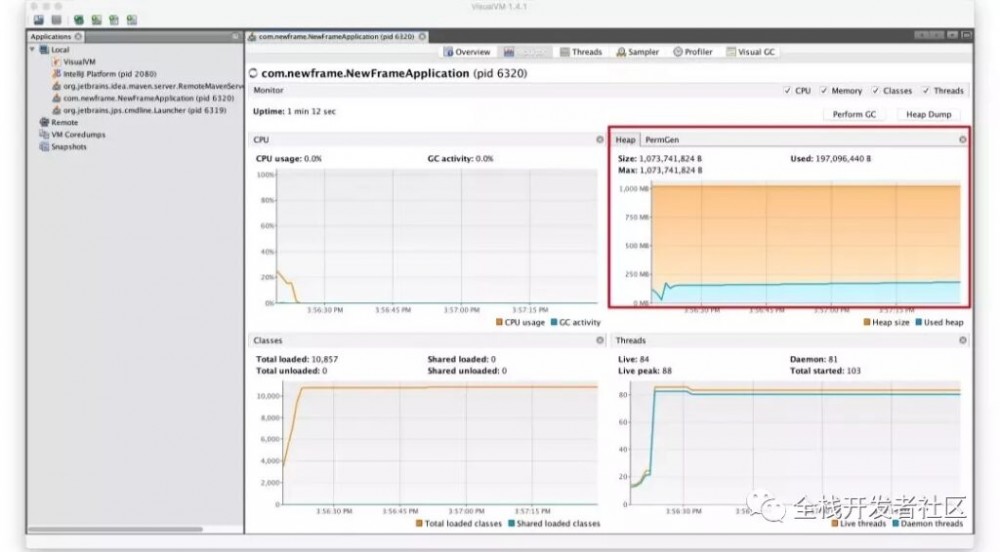
Task: Click the Heap Dump button
Action: [929, 114]
